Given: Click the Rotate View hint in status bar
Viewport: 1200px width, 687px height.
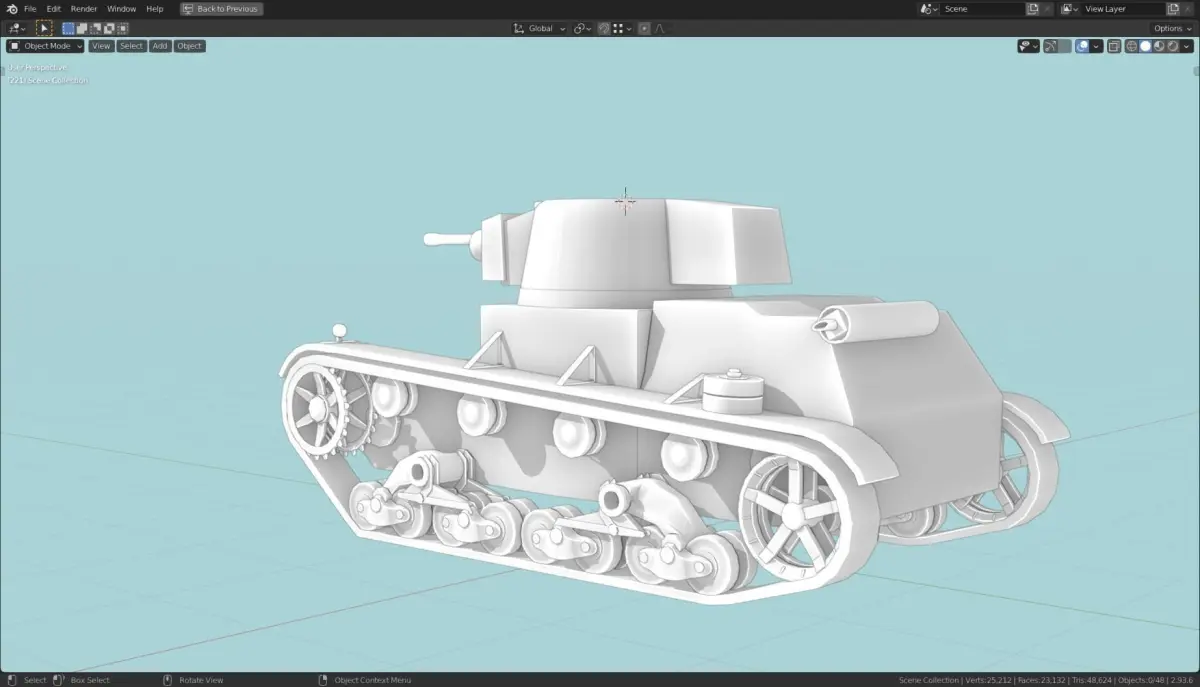Looking at the screenshot, I should coord(200,680).
